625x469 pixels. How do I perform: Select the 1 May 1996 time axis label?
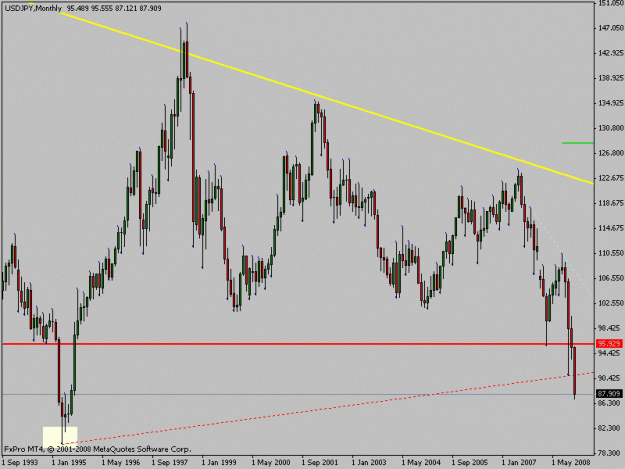[120, 463]
